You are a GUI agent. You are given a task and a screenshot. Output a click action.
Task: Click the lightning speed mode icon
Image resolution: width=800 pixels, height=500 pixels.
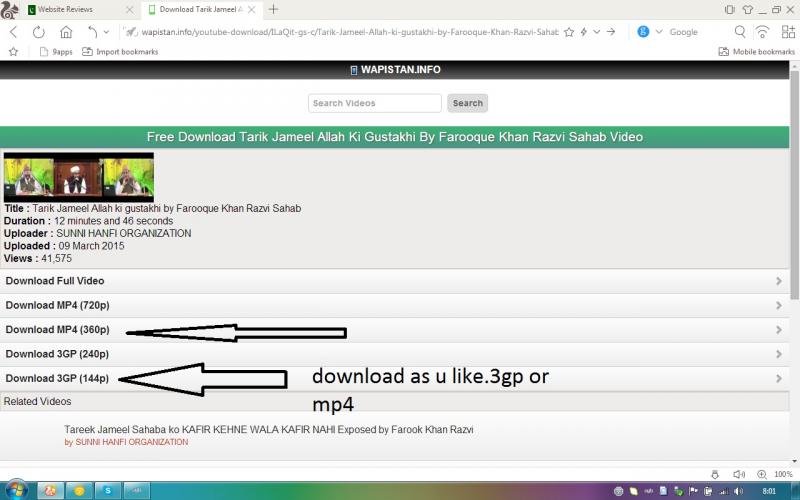[x=584, y=32]
